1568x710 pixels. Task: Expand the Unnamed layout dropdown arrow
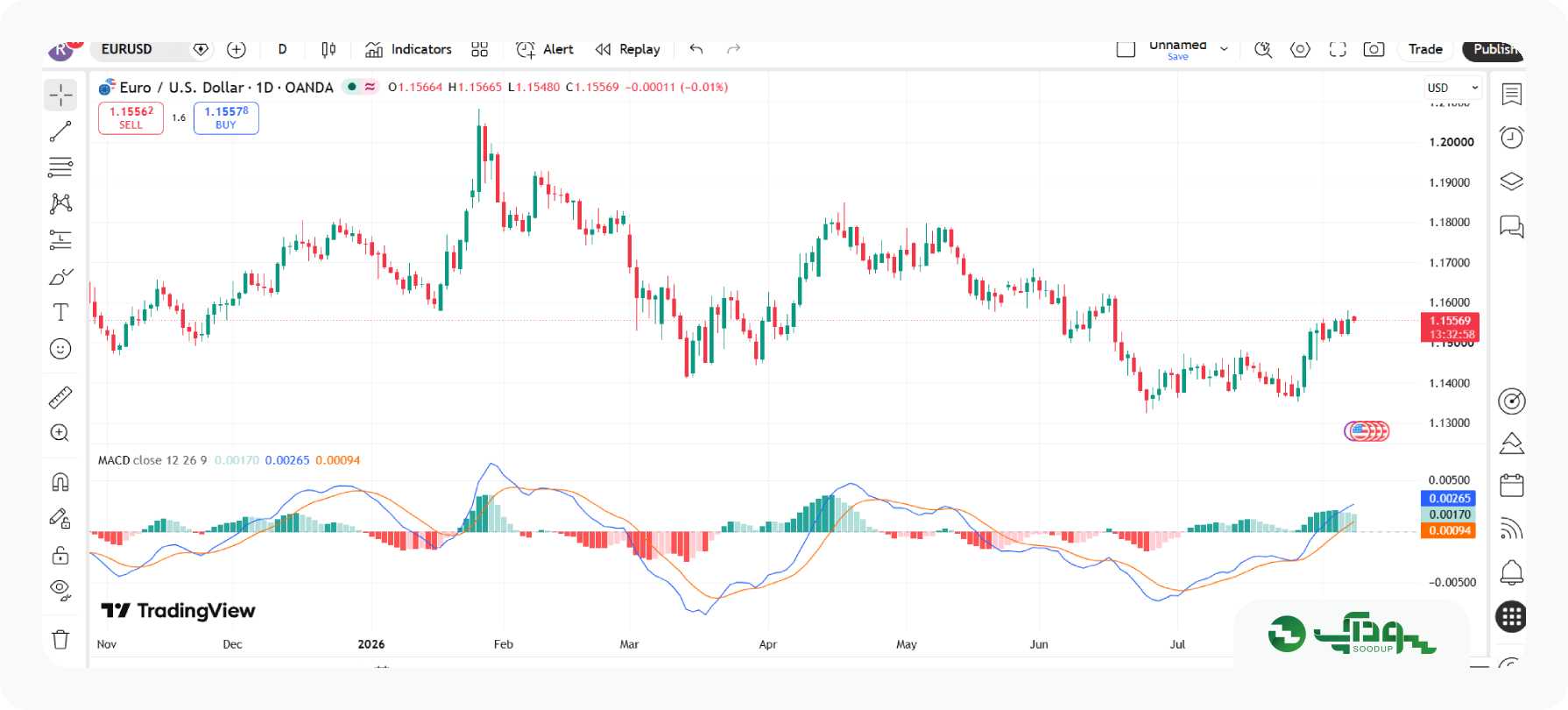pyautogui.click(x=1224, y=49)
